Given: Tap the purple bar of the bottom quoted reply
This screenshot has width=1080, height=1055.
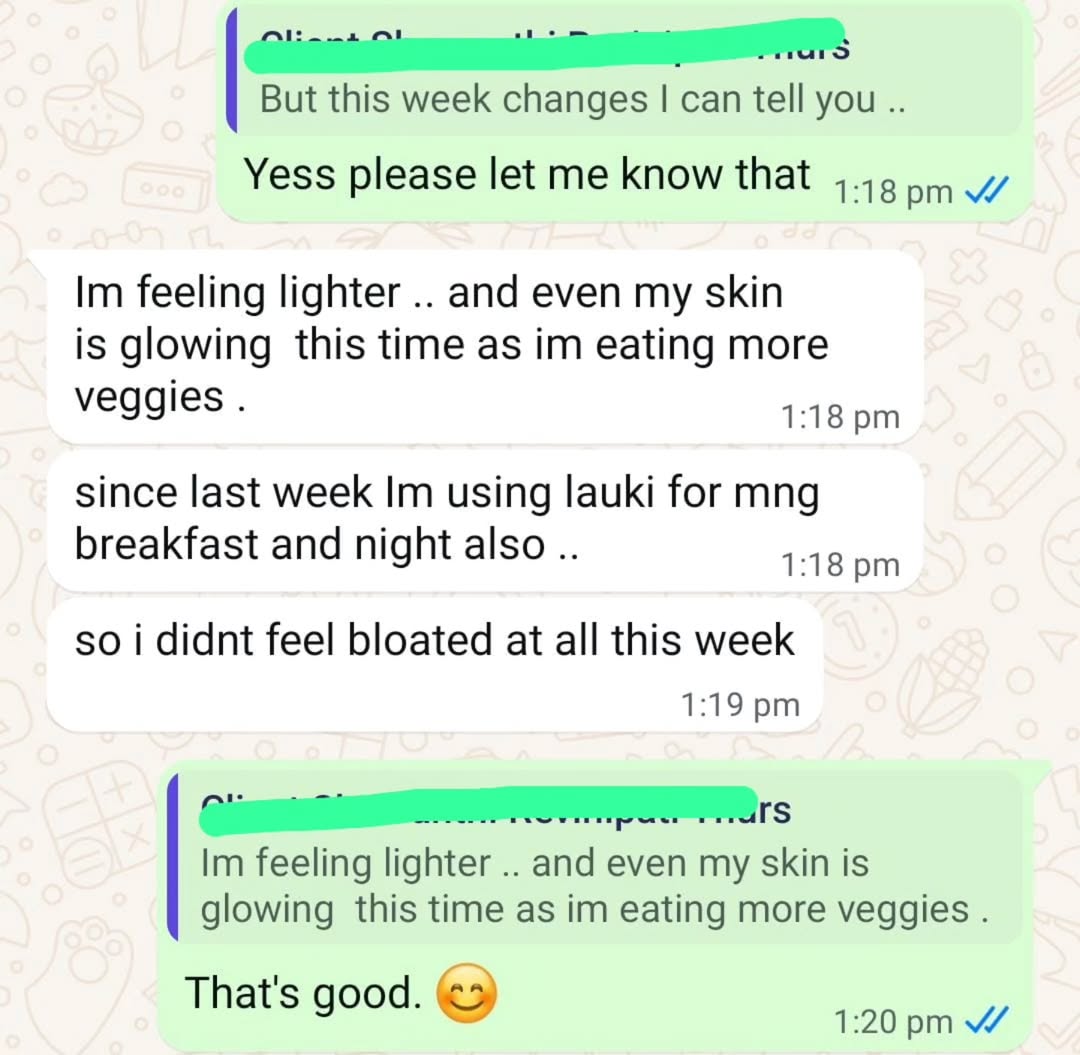Looking at the screenshot, I should click(172, 857).
